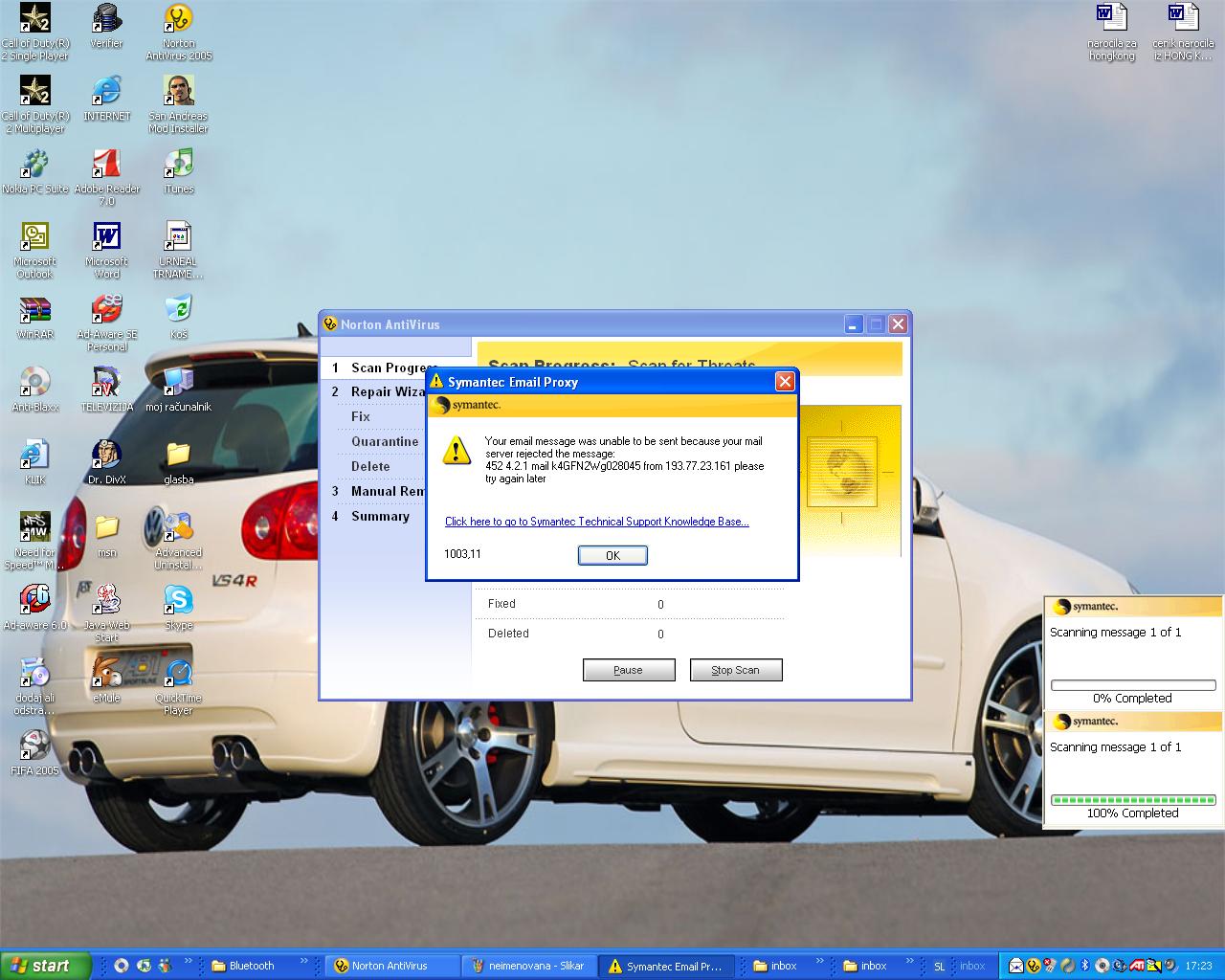This screenshot has height=980, width=1225.
Task: Click the 100% Completed scanning progress bar
Action: (1133, 800)
